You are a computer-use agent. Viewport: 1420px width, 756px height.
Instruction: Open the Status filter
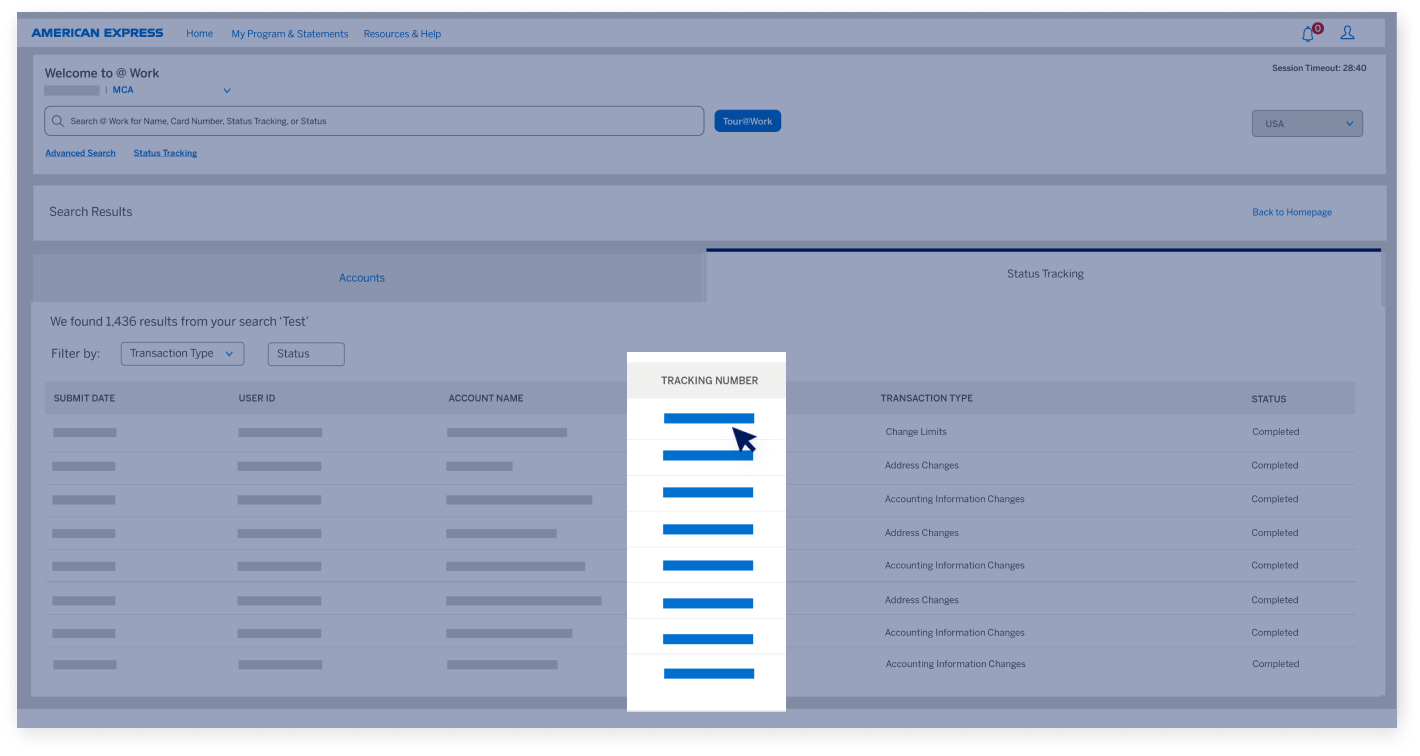[305, 353]
